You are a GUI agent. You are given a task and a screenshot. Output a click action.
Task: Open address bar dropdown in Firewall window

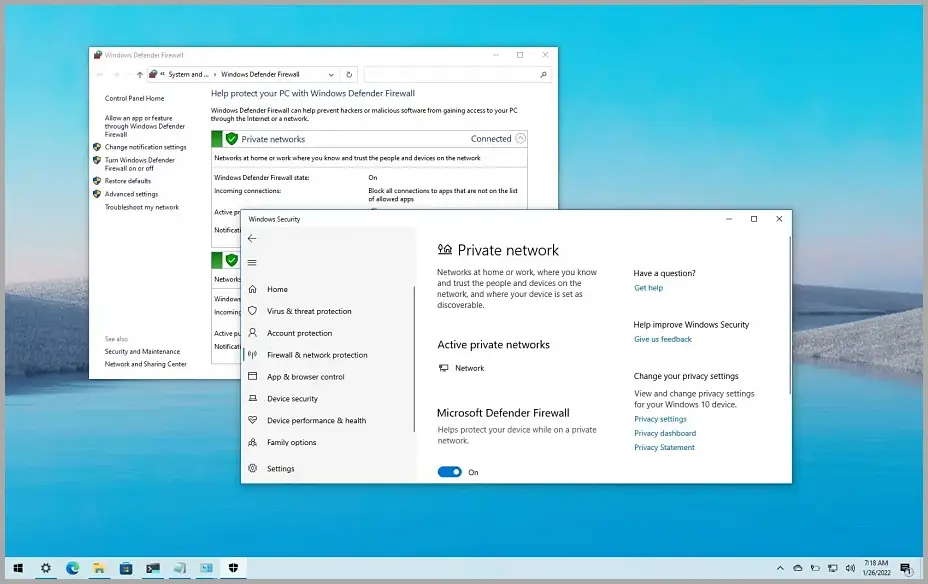(x=331, y=75)
